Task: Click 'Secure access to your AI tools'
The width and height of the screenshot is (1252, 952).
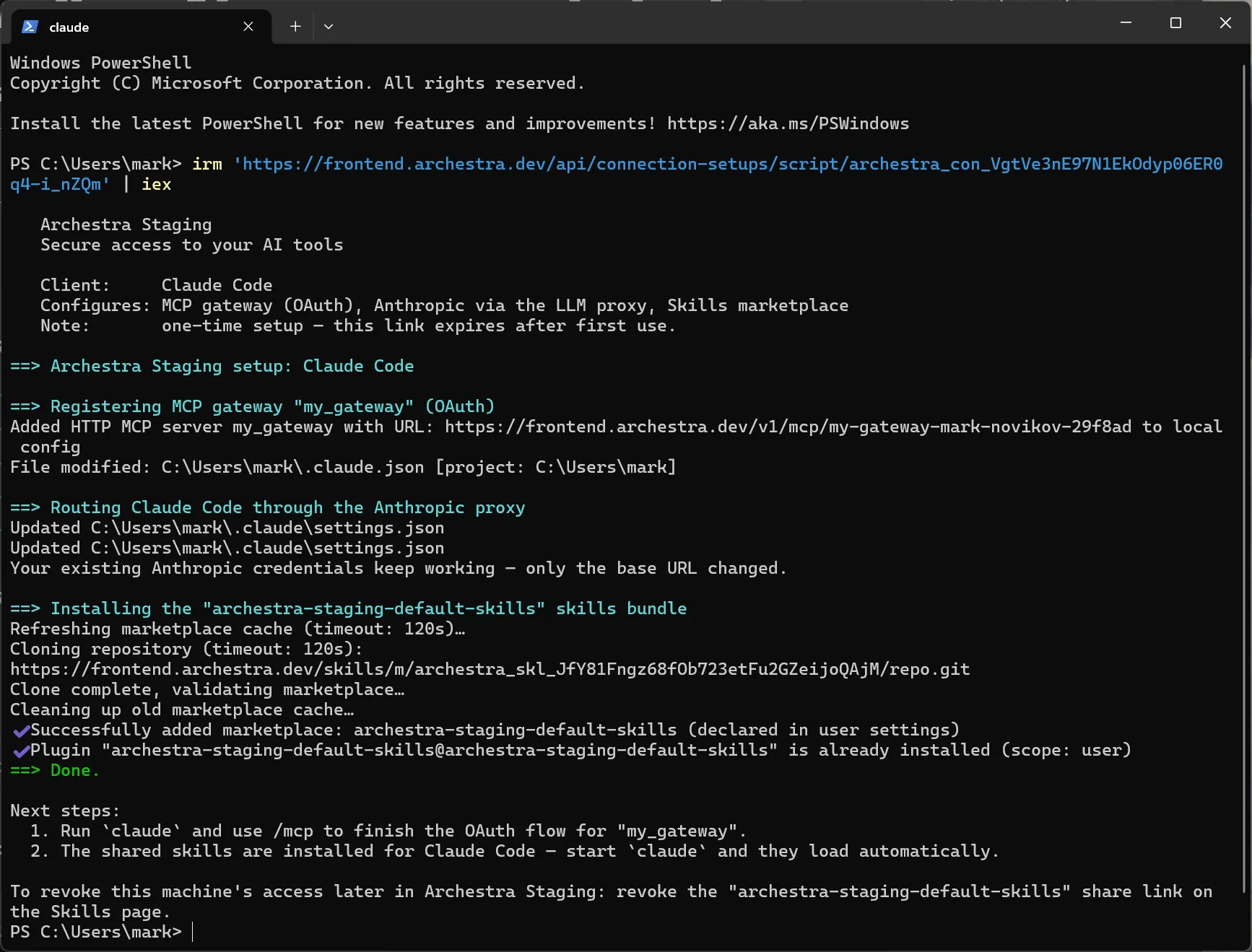Action: [192, 245]
